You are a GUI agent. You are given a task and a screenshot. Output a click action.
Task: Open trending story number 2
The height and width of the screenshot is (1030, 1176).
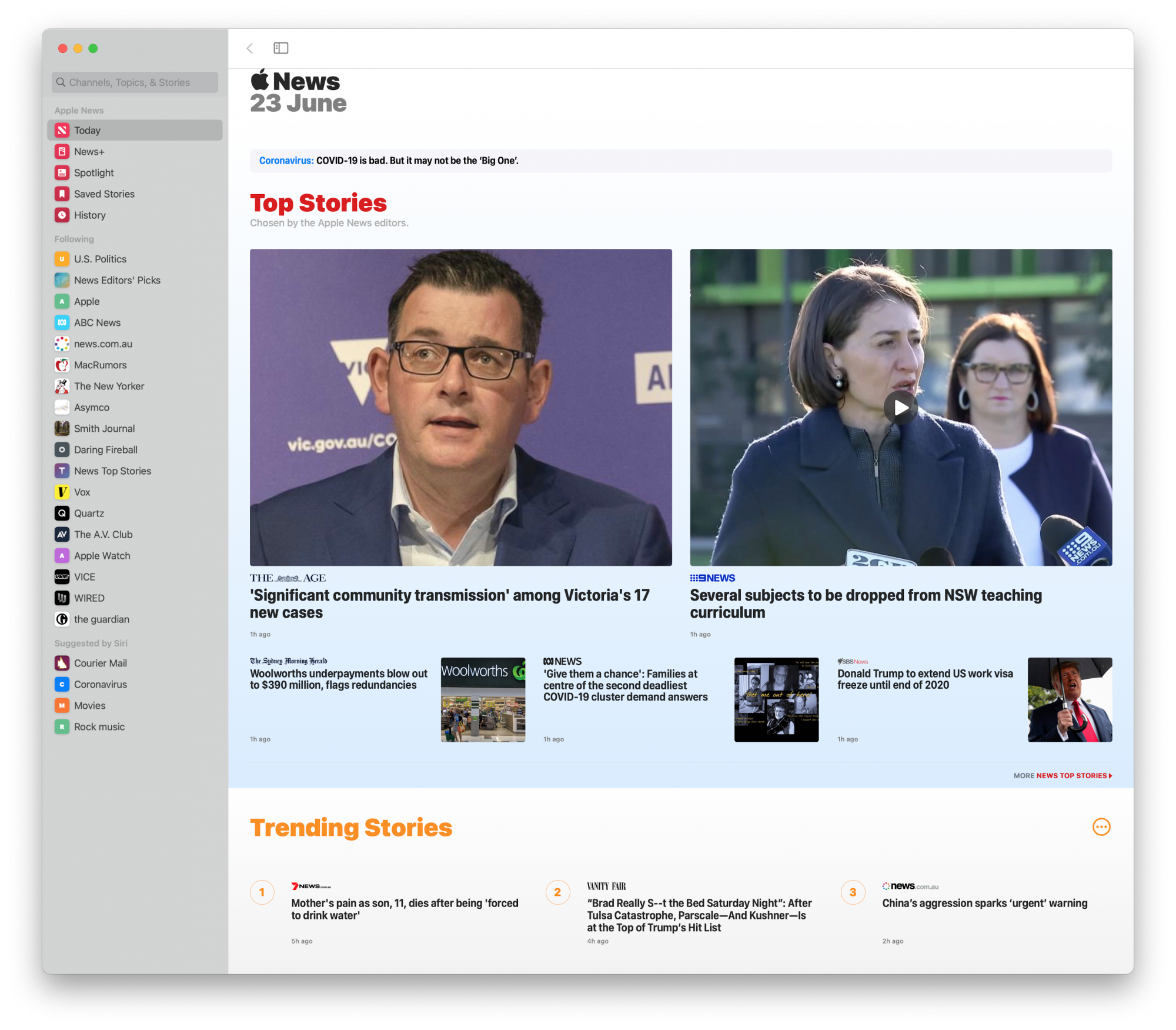tap(699, 915)
